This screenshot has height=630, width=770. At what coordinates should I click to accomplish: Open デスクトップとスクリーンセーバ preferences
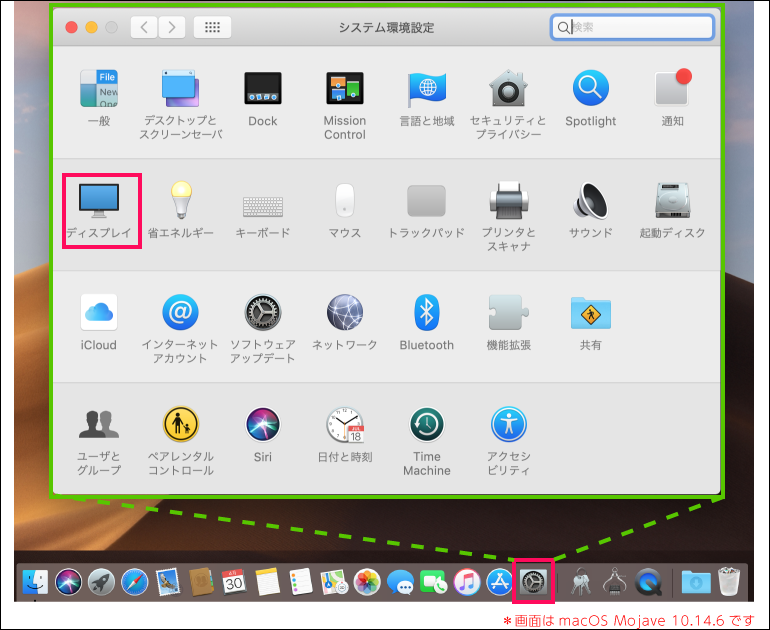point(181,104)
